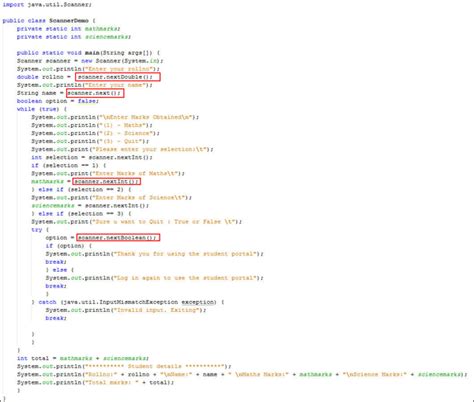
Task: Click the main method signature
Action: click(88, 53)
